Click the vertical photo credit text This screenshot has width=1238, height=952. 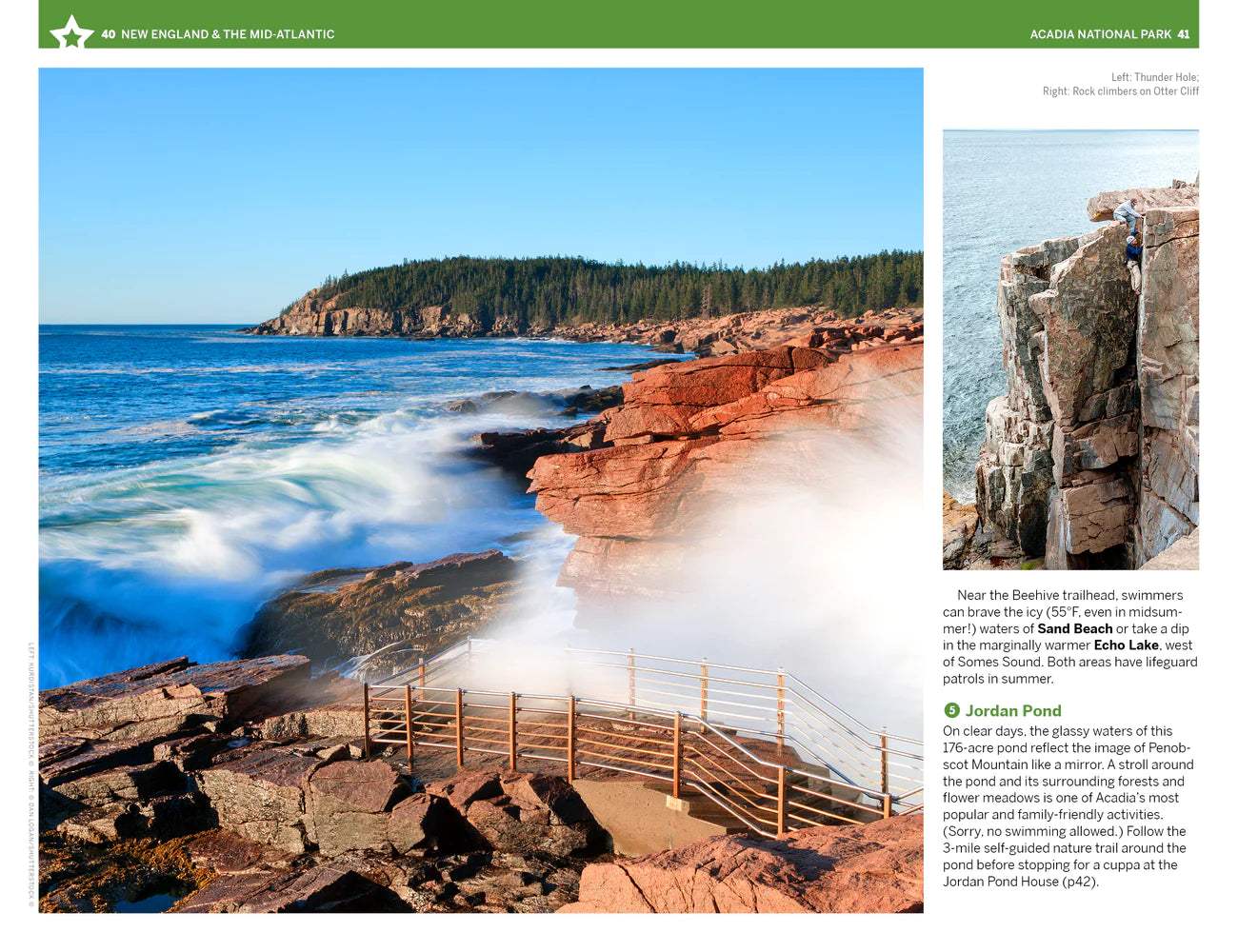[31, 775]
